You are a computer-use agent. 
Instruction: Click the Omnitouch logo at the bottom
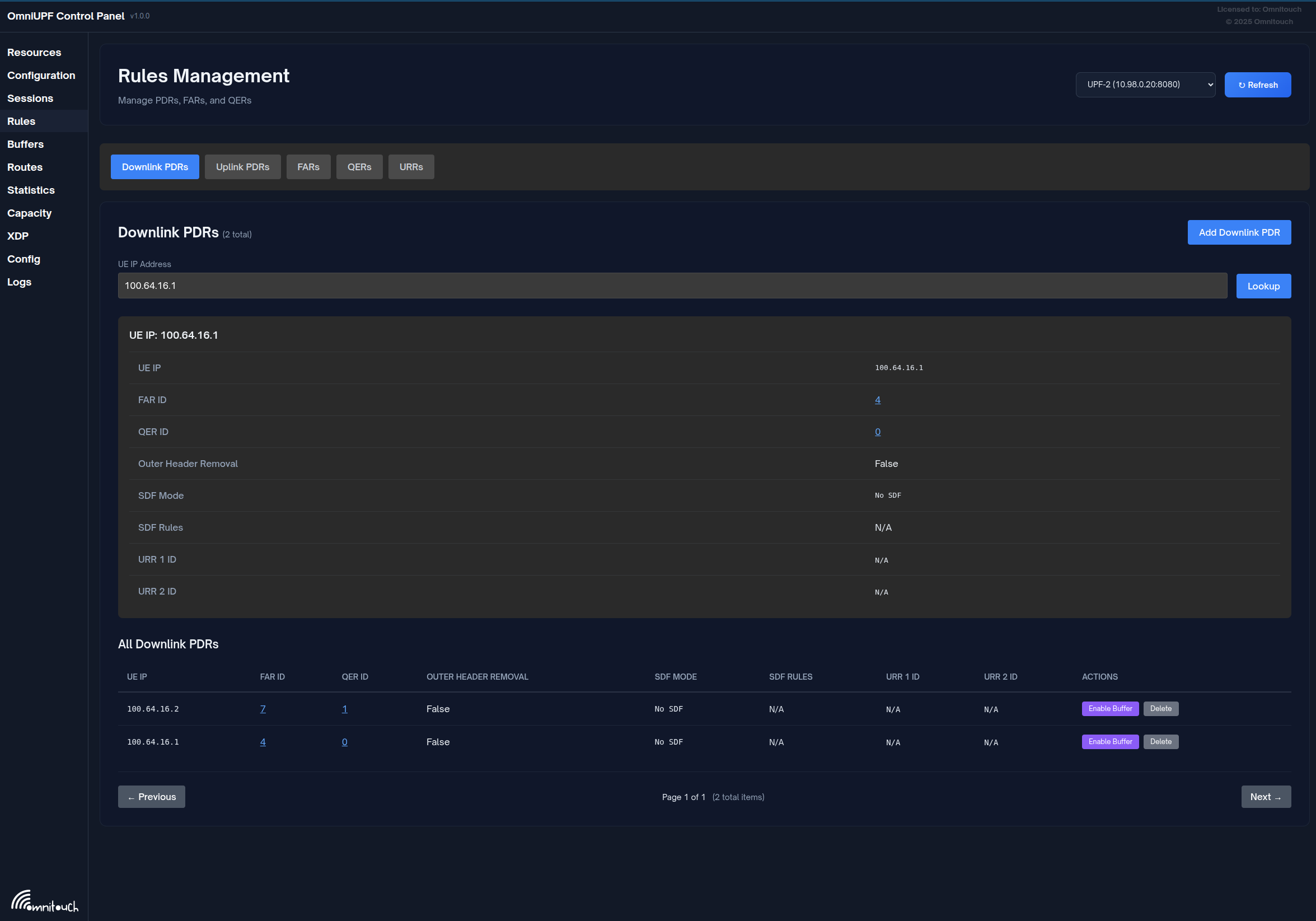(45, 900)
